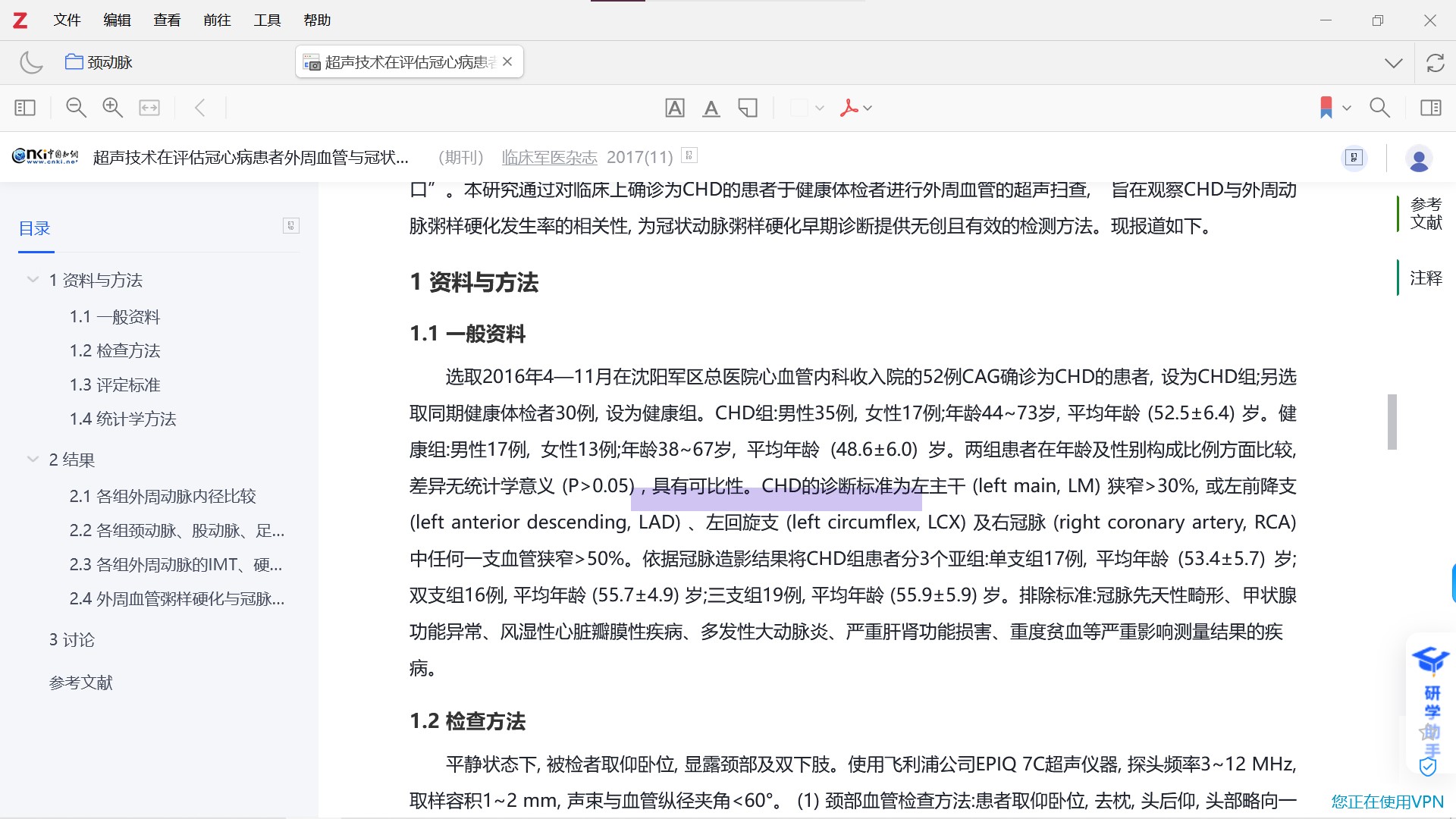Viewport: 1456px width, 819px height.
Task: Select the boxed-A text highlight tool
Action: tap(674, 108)
